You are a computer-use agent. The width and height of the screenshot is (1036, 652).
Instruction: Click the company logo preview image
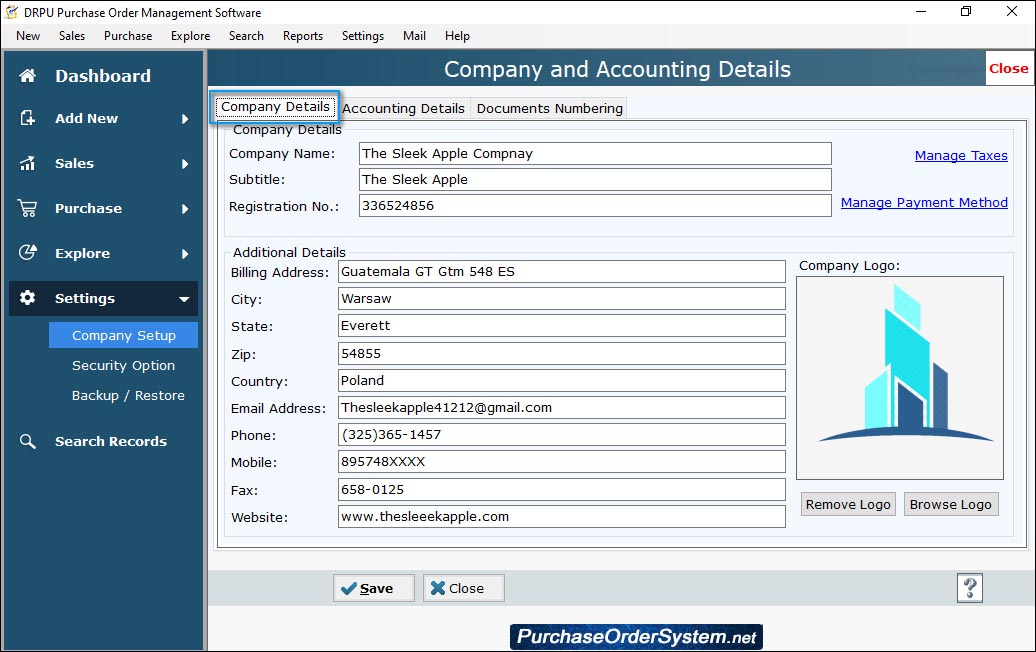coord(900,378)
